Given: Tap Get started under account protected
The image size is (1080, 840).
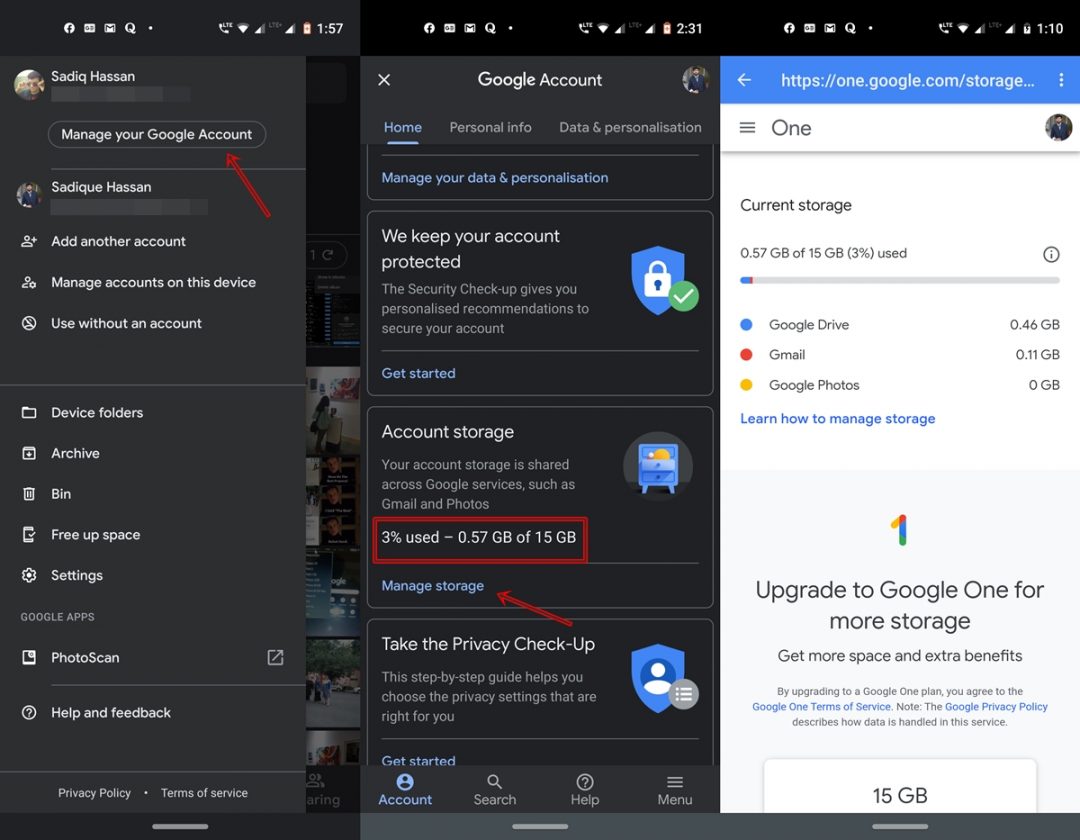Looking at the screenshot, I should pyautogui.click(x=418, y=373).
